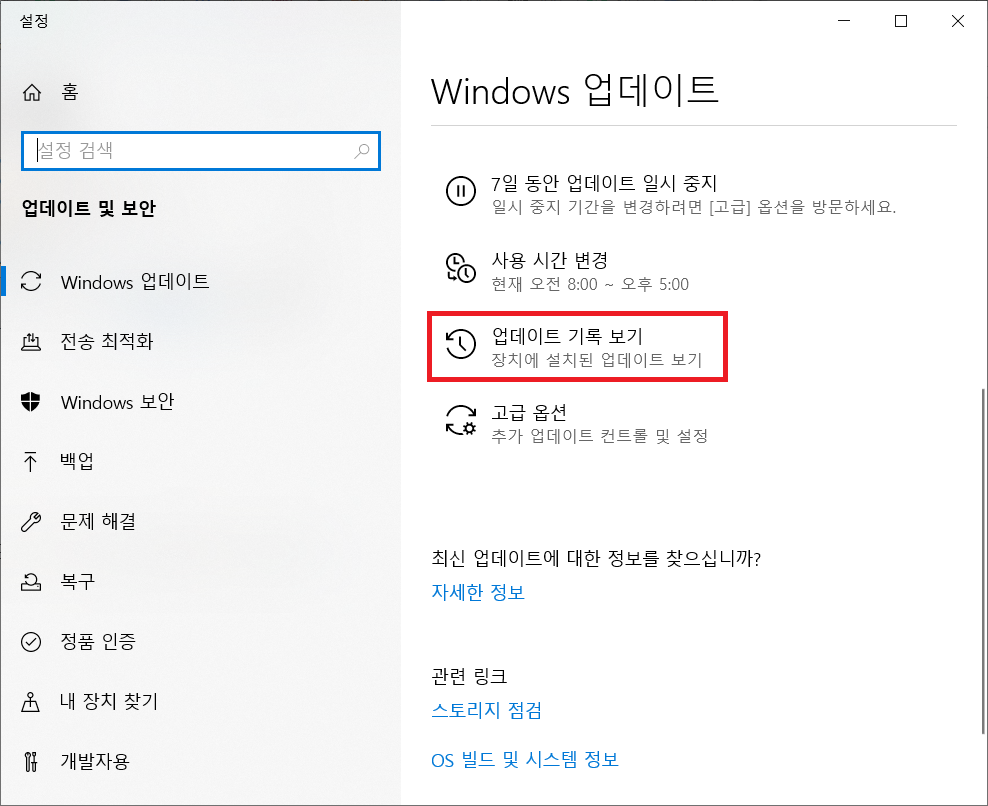Open 문제 해결 page
This screenshot has height=806, width=988.
pyautogui.click(x=200, y=521)
